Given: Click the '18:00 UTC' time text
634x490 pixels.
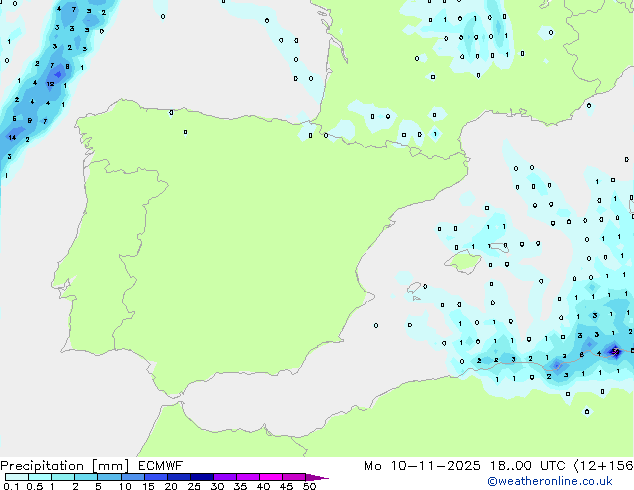Looking at the screenshot, I should click(527, 466).
